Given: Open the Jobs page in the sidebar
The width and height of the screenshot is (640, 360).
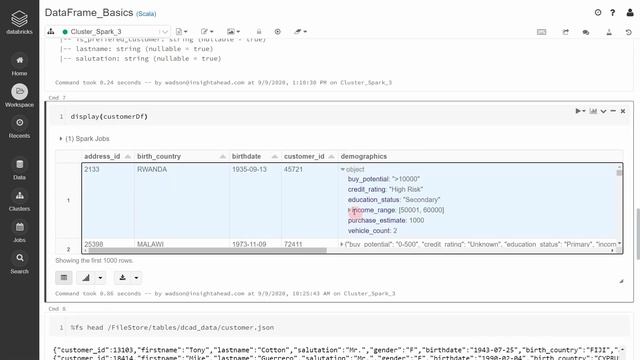Looking at the screenshot, I should [x=19, y=232].
